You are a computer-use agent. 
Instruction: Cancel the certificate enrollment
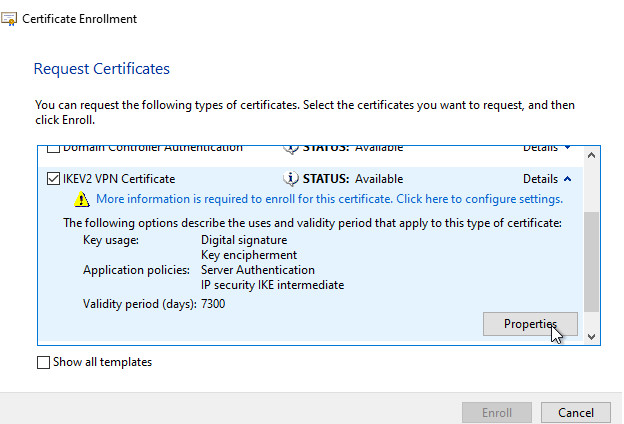point(575,412)
